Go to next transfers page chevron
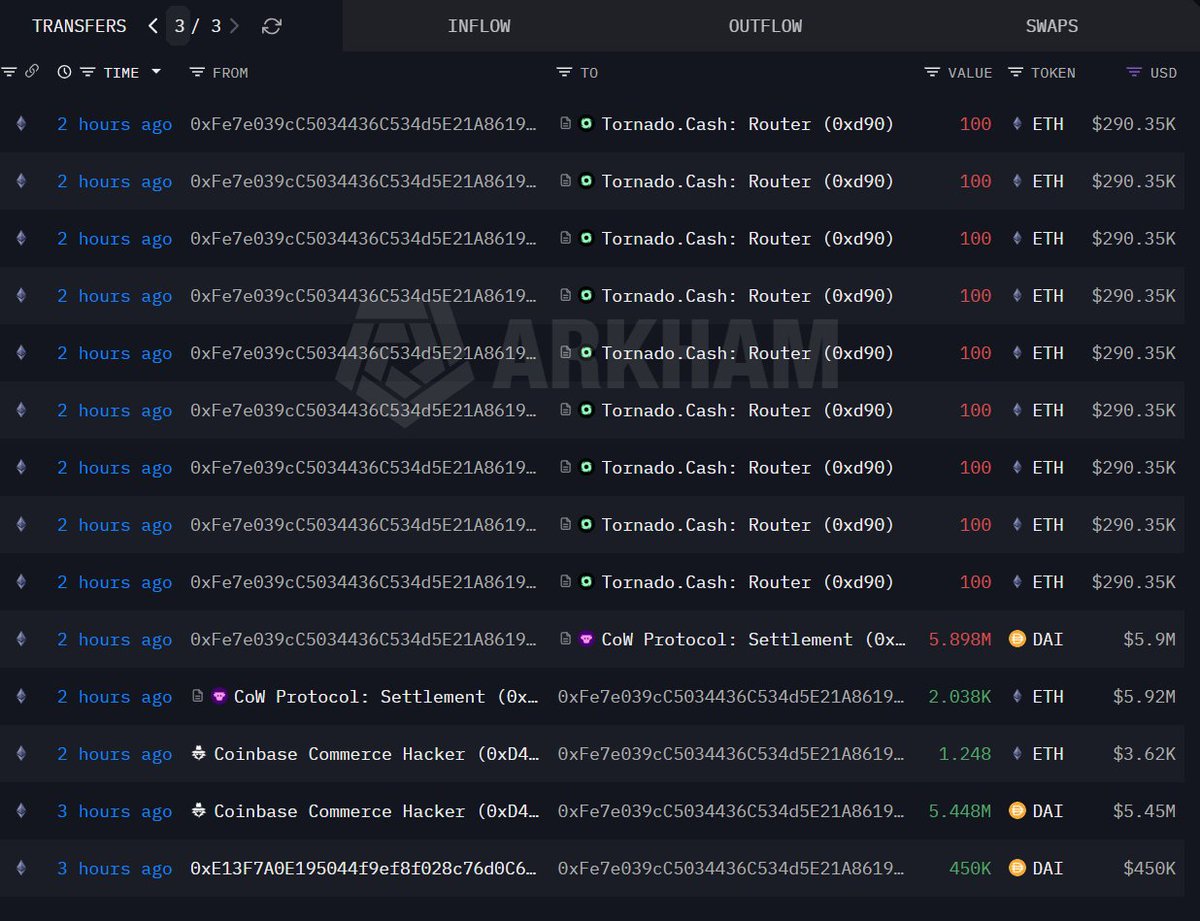Screen dimensions: 1200x921 tap(234, 26)
